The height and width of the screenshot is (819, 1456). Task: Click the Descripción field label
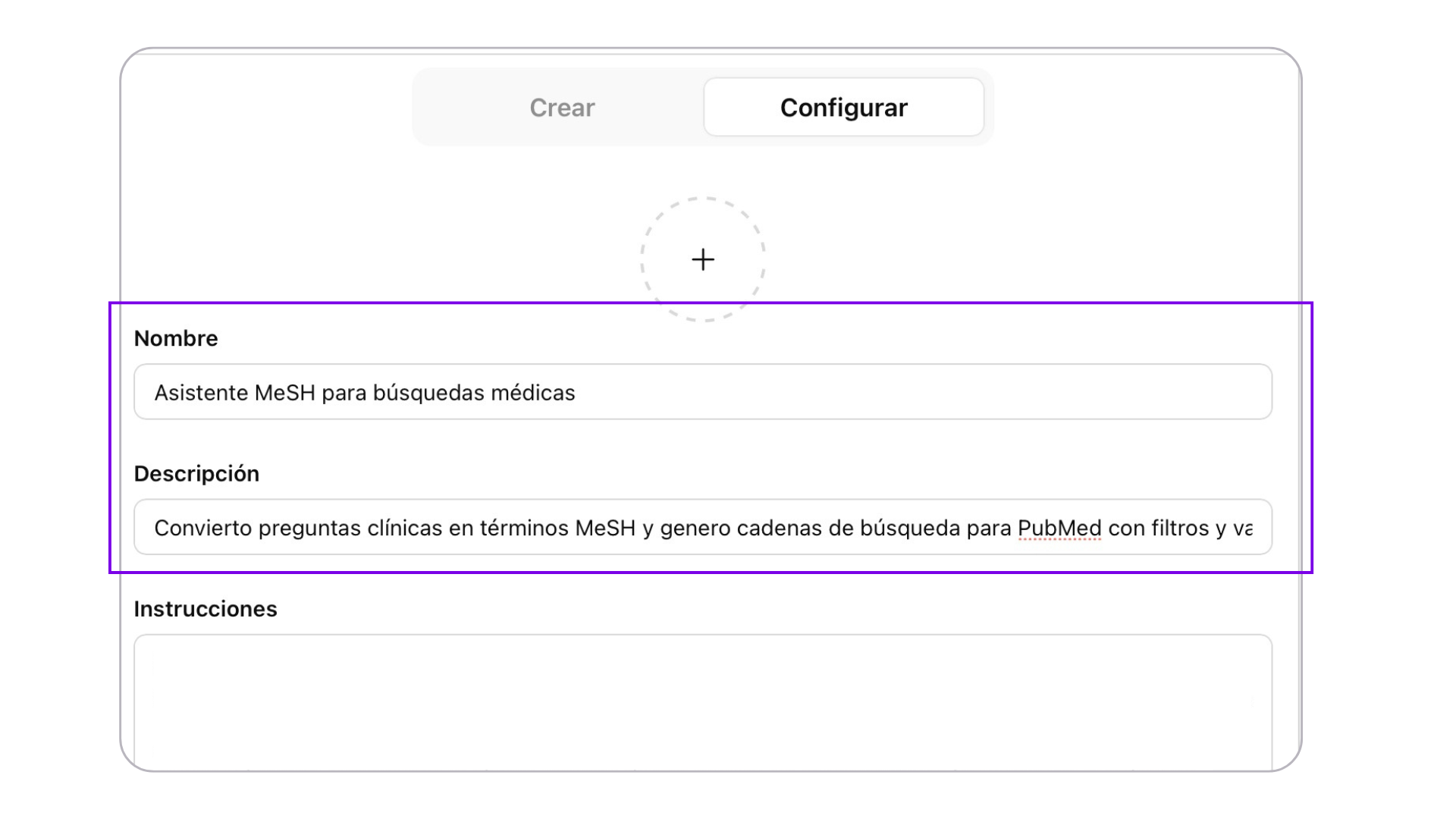pyautogui.click(x=196, y=474)
